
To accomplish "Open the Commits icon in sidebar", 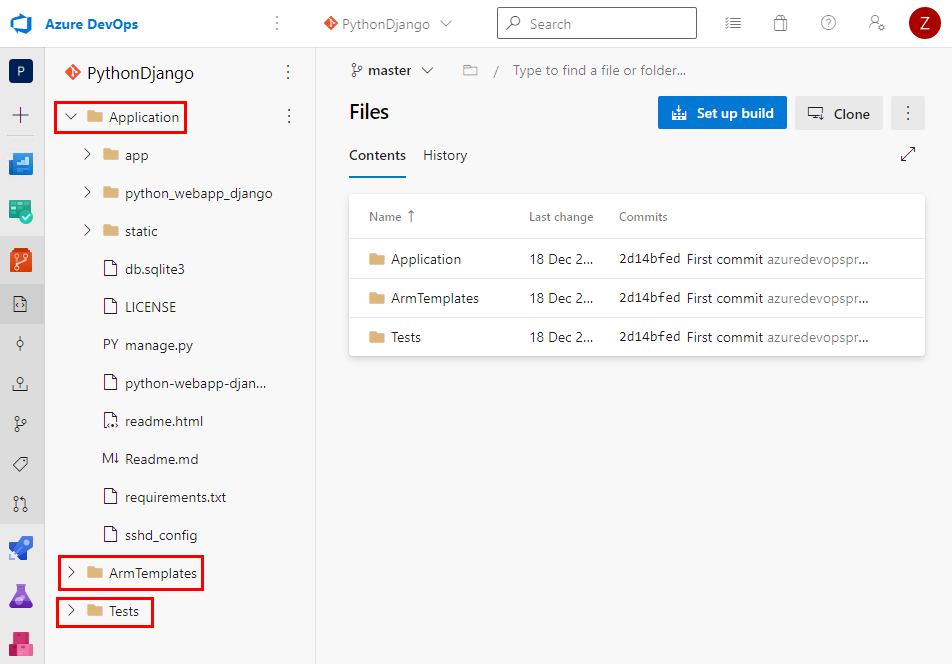I will pos(21,344).
